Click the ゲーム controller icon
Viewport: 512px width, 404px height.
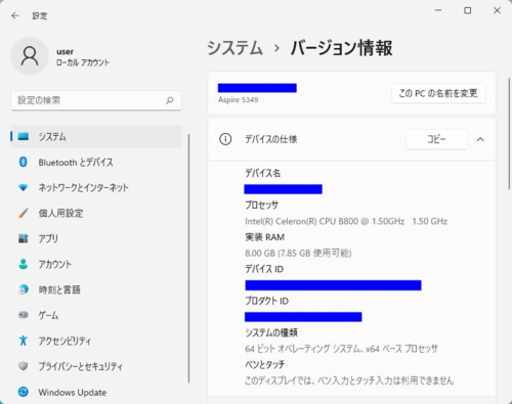(x=23, y=315)
